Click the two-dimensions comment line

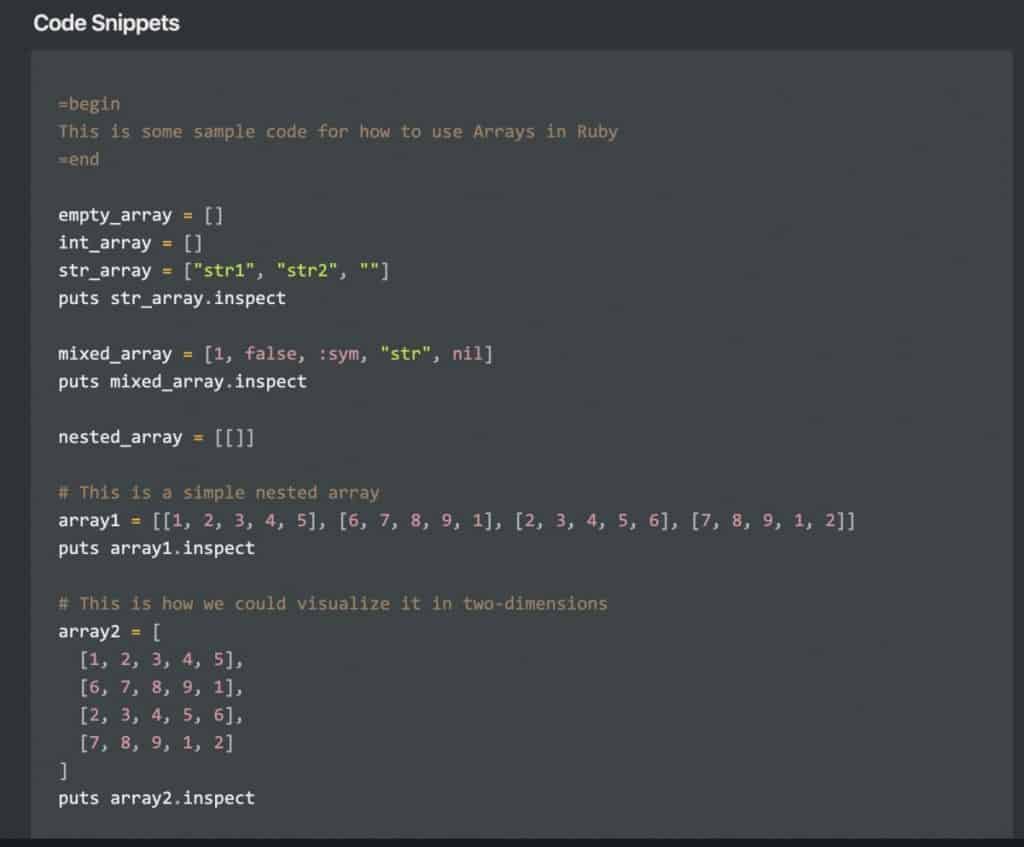332,603
